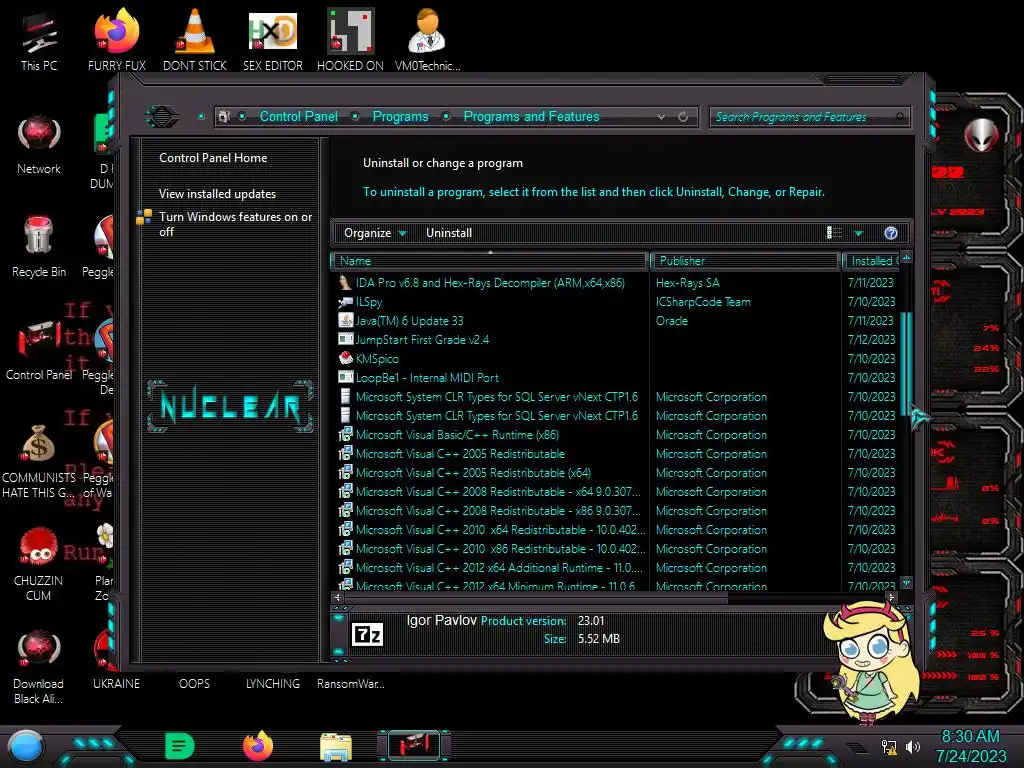This screenshot has height=768, width=1024.
Task: Select Visual C++ 2010 x86 Redistributable entry
Action: click(x=500, y=549)
